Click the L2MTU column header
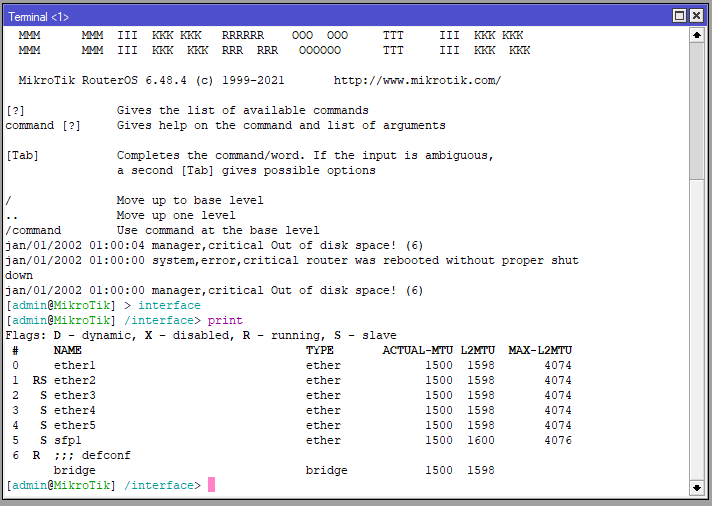The image size is (712, 506). [478, 350]
